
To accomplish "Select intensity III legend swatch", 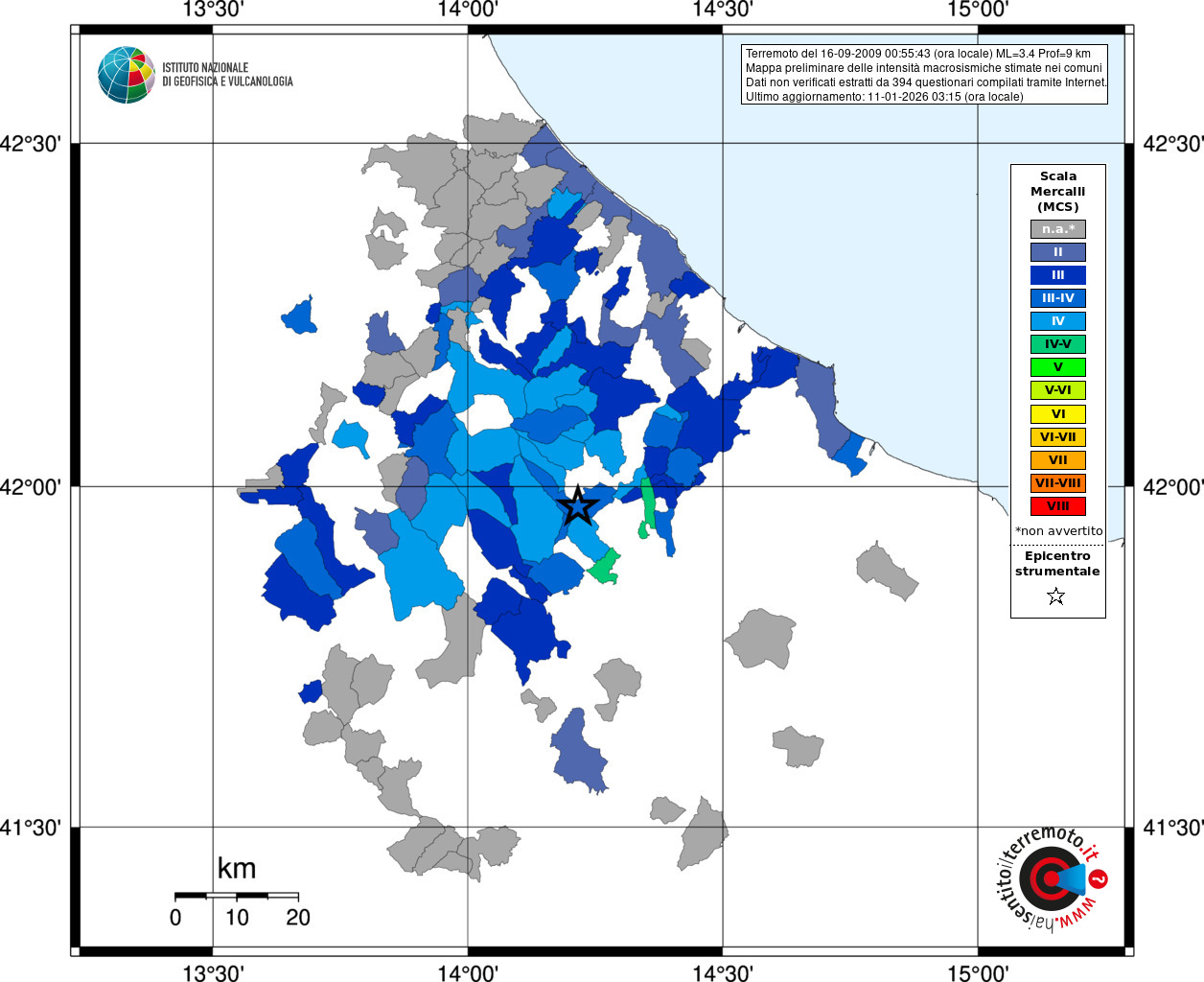I will coord(1058,275).
